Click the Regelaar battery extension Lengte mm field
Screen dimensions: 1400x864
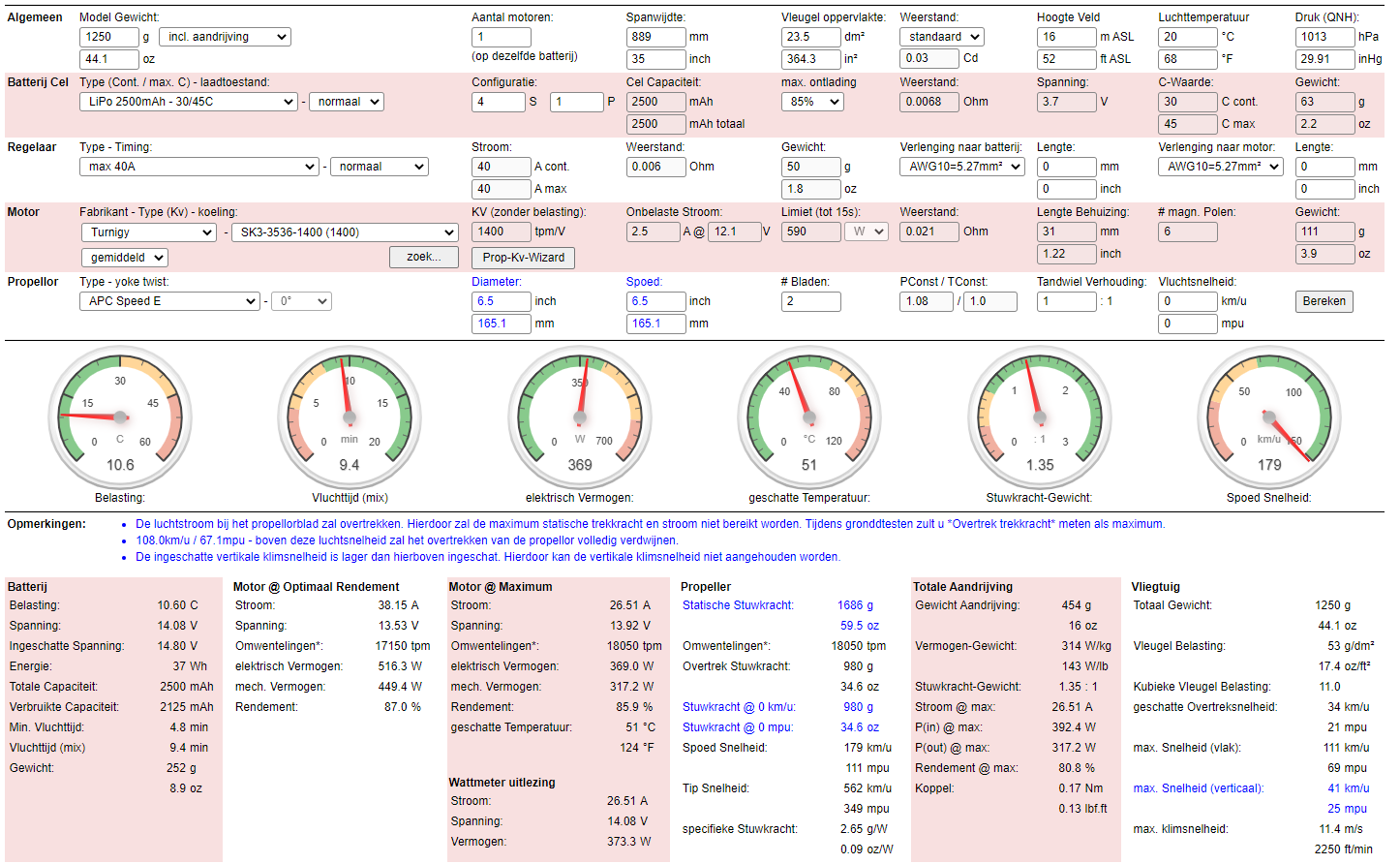[1066, 167]
